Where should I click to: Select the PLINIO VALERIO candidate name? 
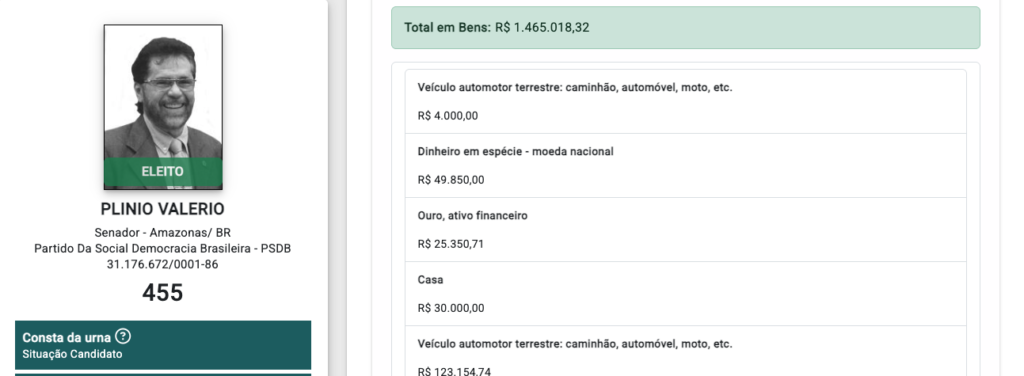[163, 209]
